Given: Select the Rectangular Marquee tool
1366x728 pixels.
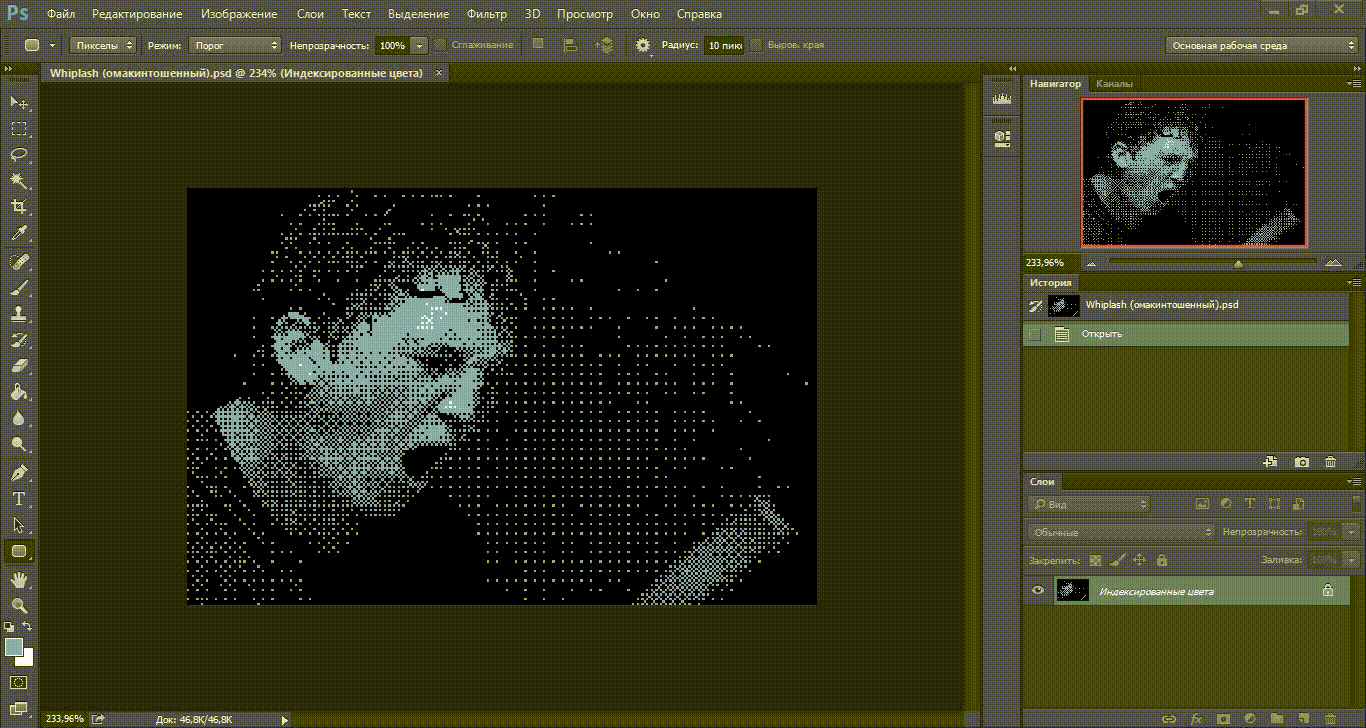Looking at the screenshot, I should pyautogui.click(x=19, y=129).
